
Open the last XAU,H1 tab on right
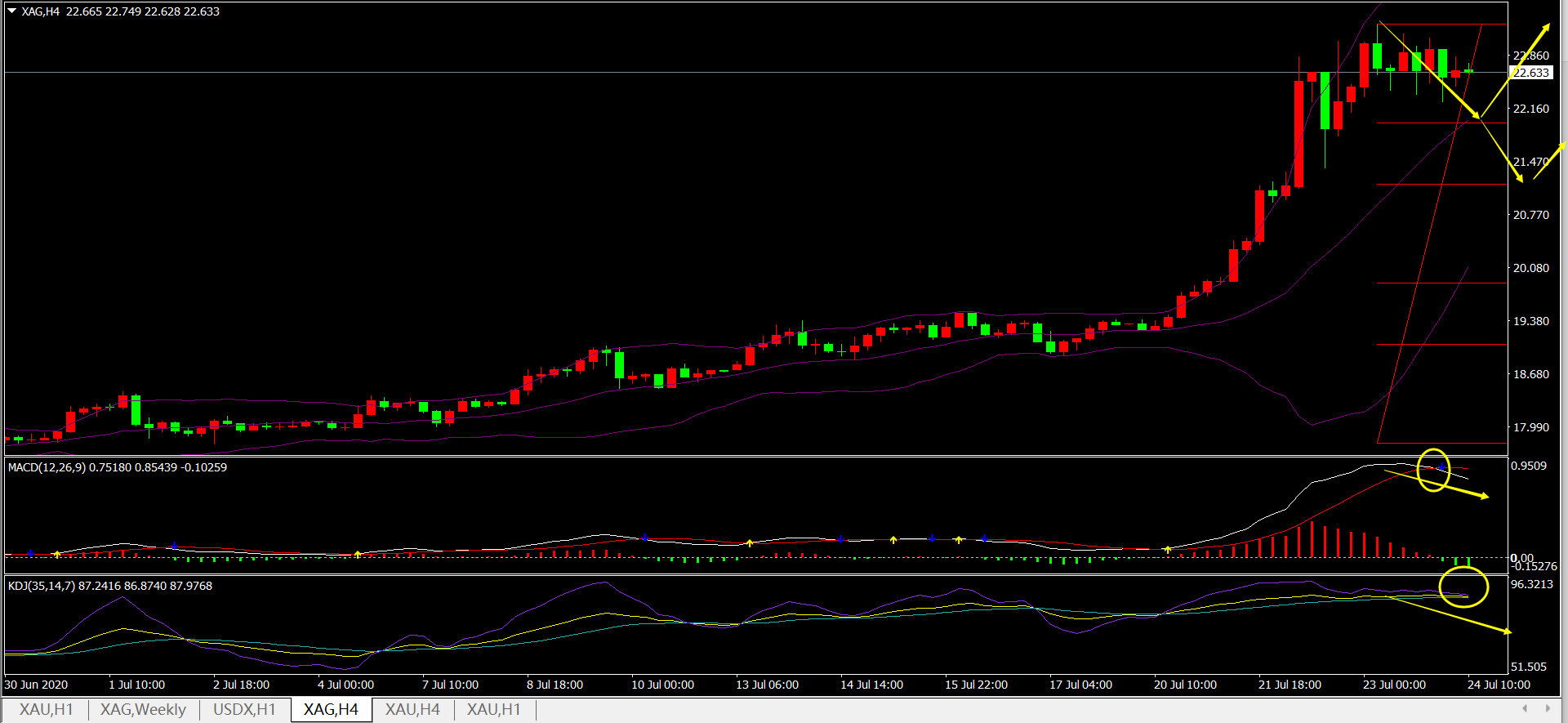pos(493,710)
